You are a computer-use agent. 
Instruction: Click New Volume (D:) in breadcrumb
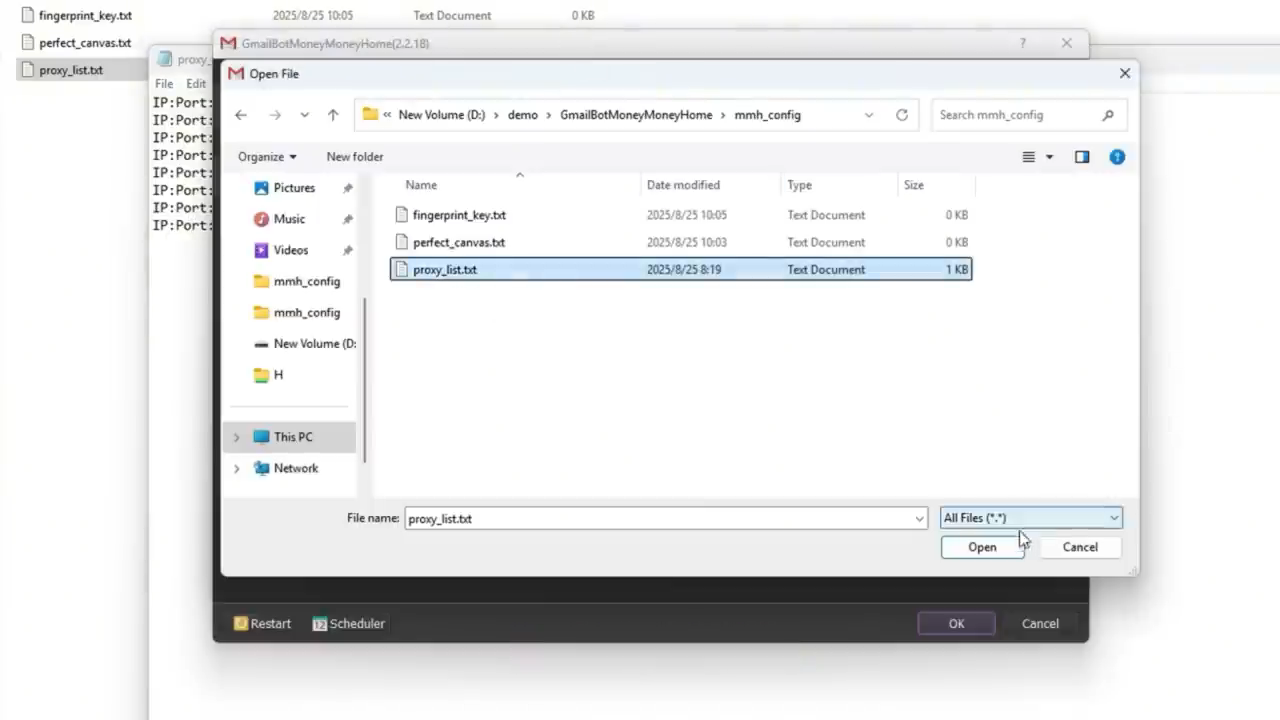click(442, 115)
